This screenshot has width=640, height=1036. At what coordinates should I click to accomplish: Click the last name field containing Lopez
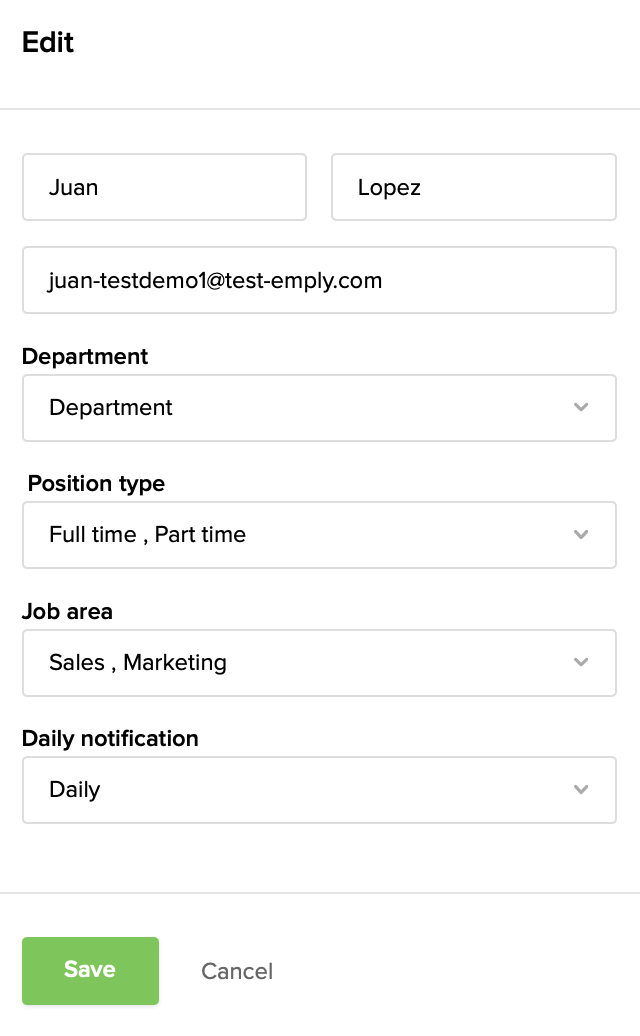(474, 187)
